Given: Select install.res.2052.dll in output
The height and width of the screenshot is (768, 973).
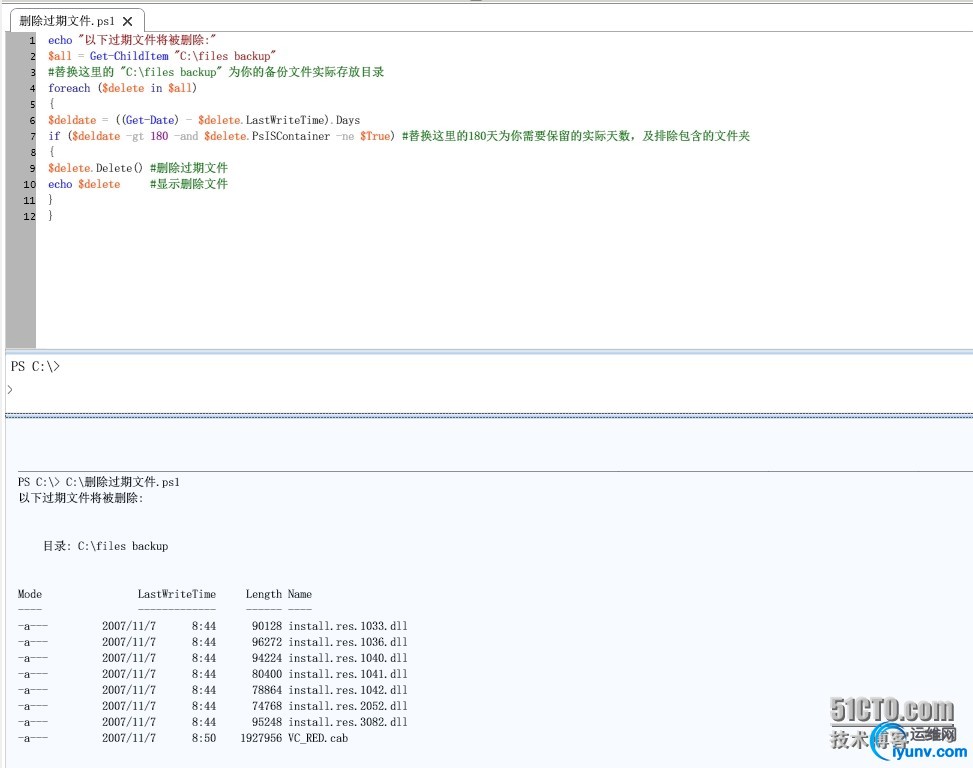Looking at the screenshot, I should pyautogui.click(x=348, y=707).
